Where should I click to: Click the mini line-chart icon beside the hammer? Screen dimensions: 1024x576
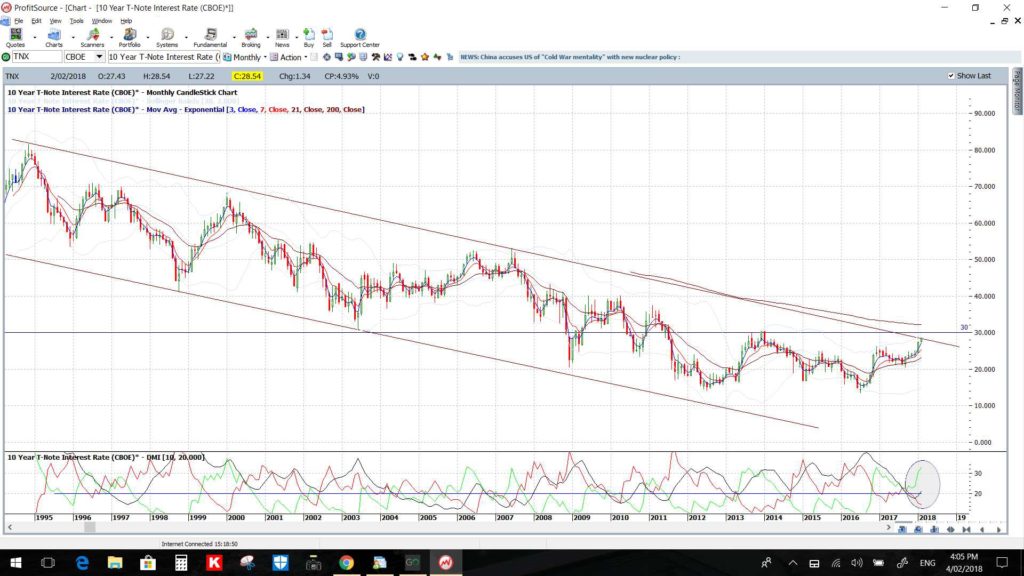coord(388,57)
